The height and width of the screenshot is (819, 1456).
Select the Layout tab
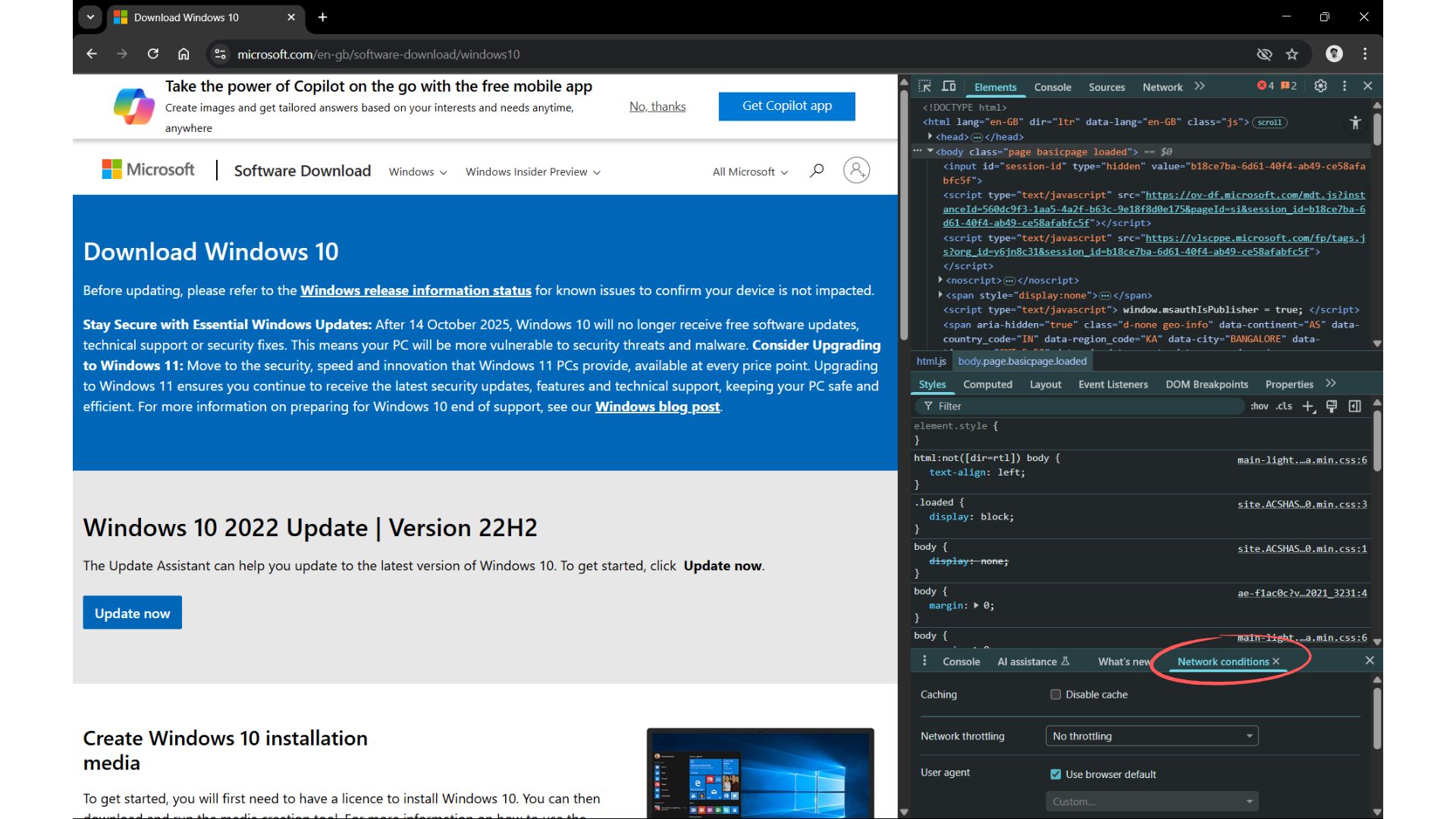tap(1045, 384)
